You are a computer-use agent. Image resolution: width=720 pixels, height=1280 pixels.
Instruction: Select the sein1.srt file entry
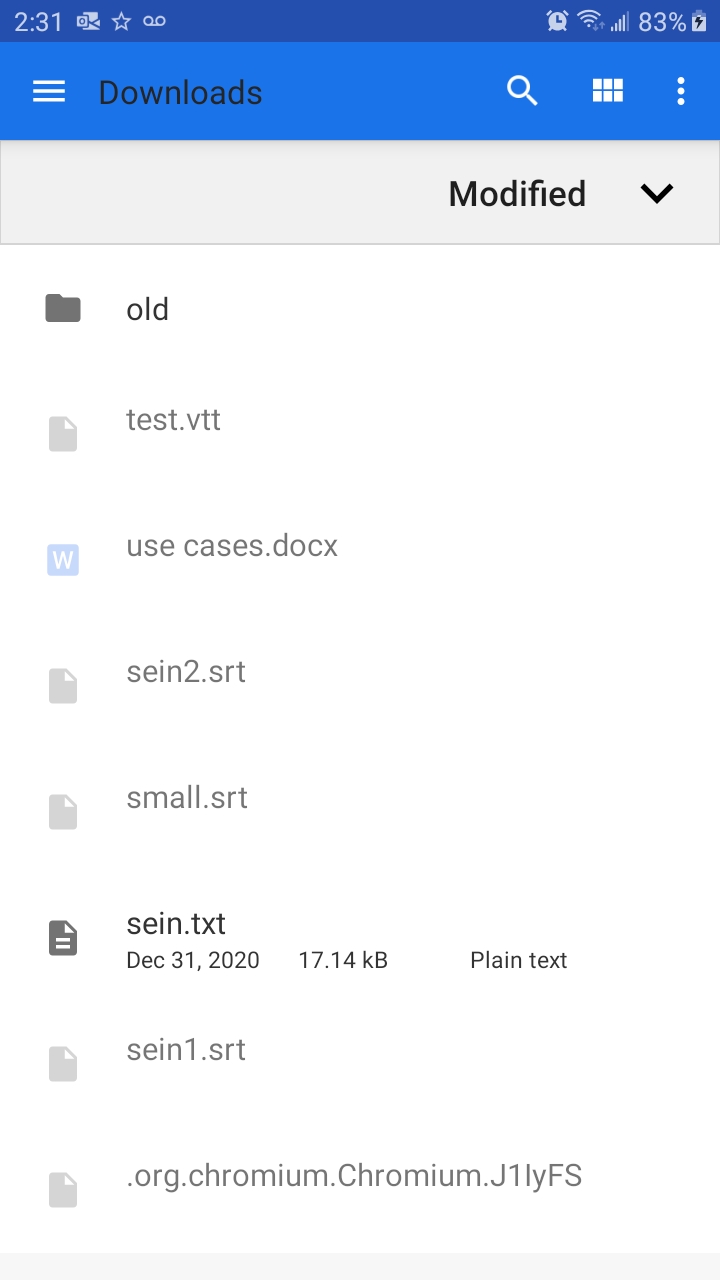click(300, 1049)
